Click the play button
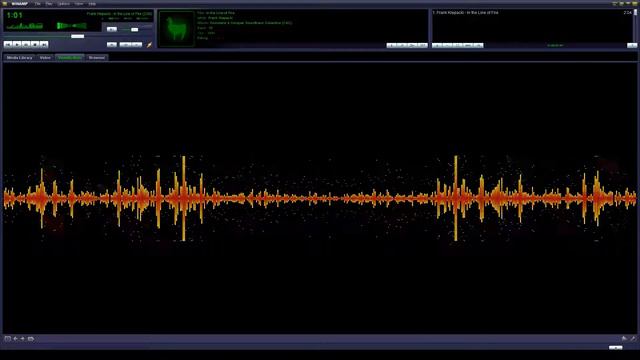The image size is (640, 360). click(17, 44)
